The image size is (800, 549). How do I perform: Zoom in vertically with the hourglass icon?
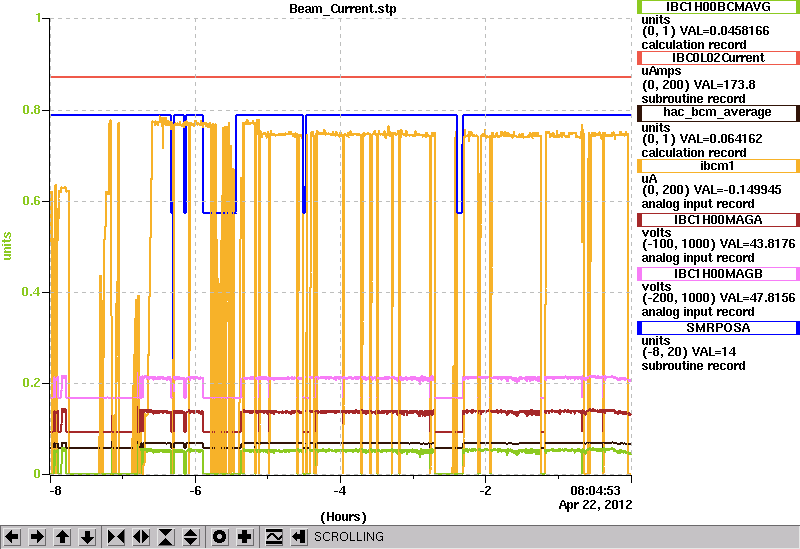pos(166,537)
